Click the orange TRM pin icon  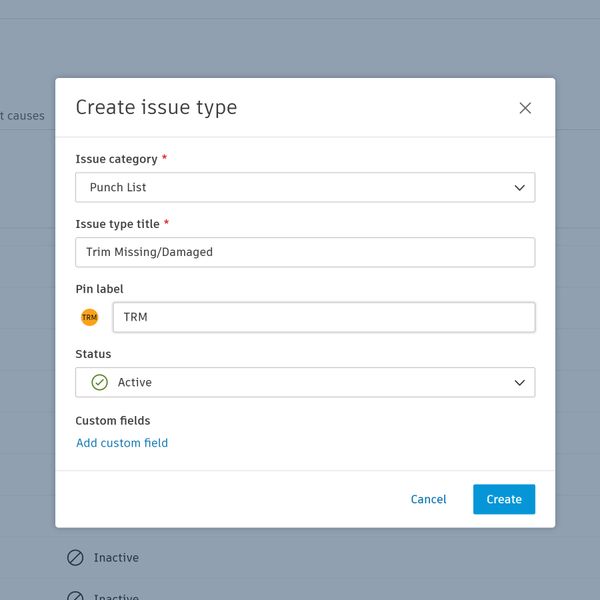click(x=90, y=317)
